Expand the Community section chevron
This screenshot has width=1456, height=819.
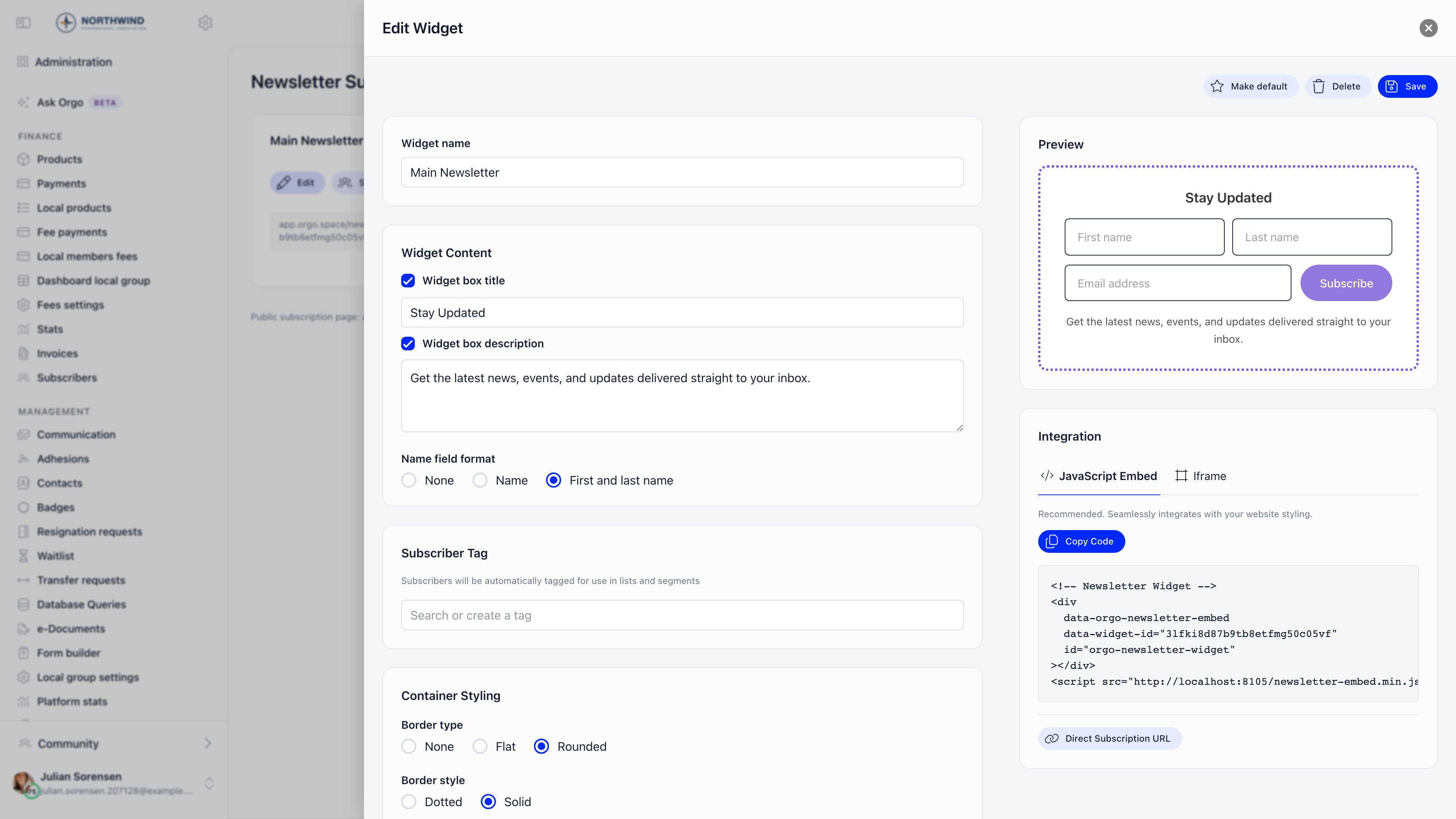click(208, 743)
